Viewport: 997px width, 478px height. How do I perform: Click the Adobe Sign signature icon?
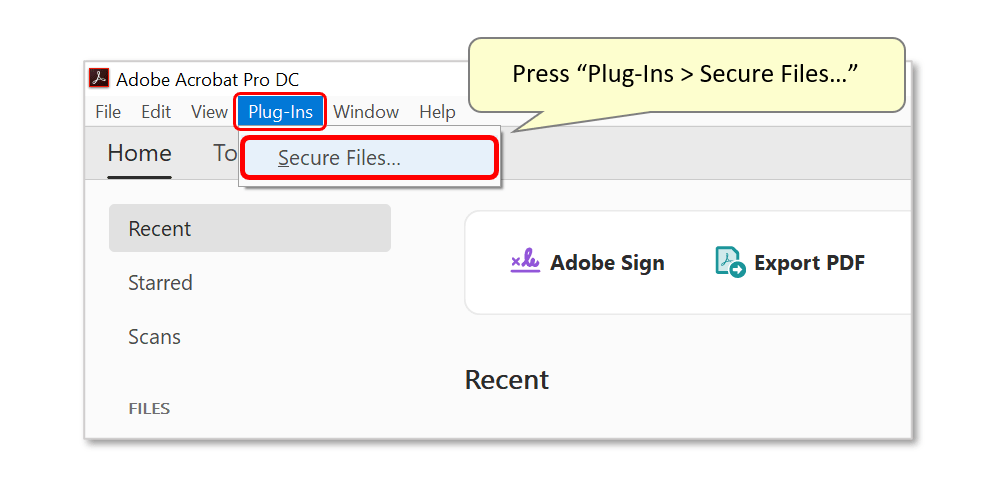point(525,263)
